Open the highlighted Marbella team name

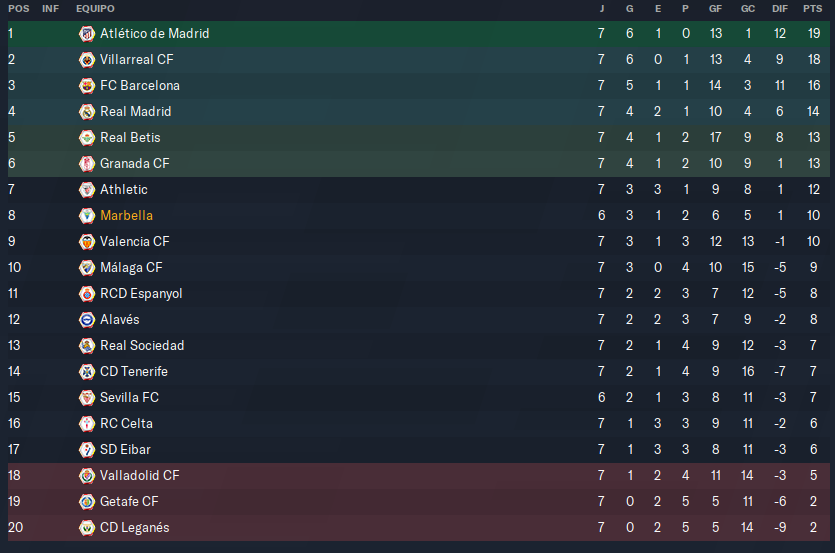[x=127, y=216]
